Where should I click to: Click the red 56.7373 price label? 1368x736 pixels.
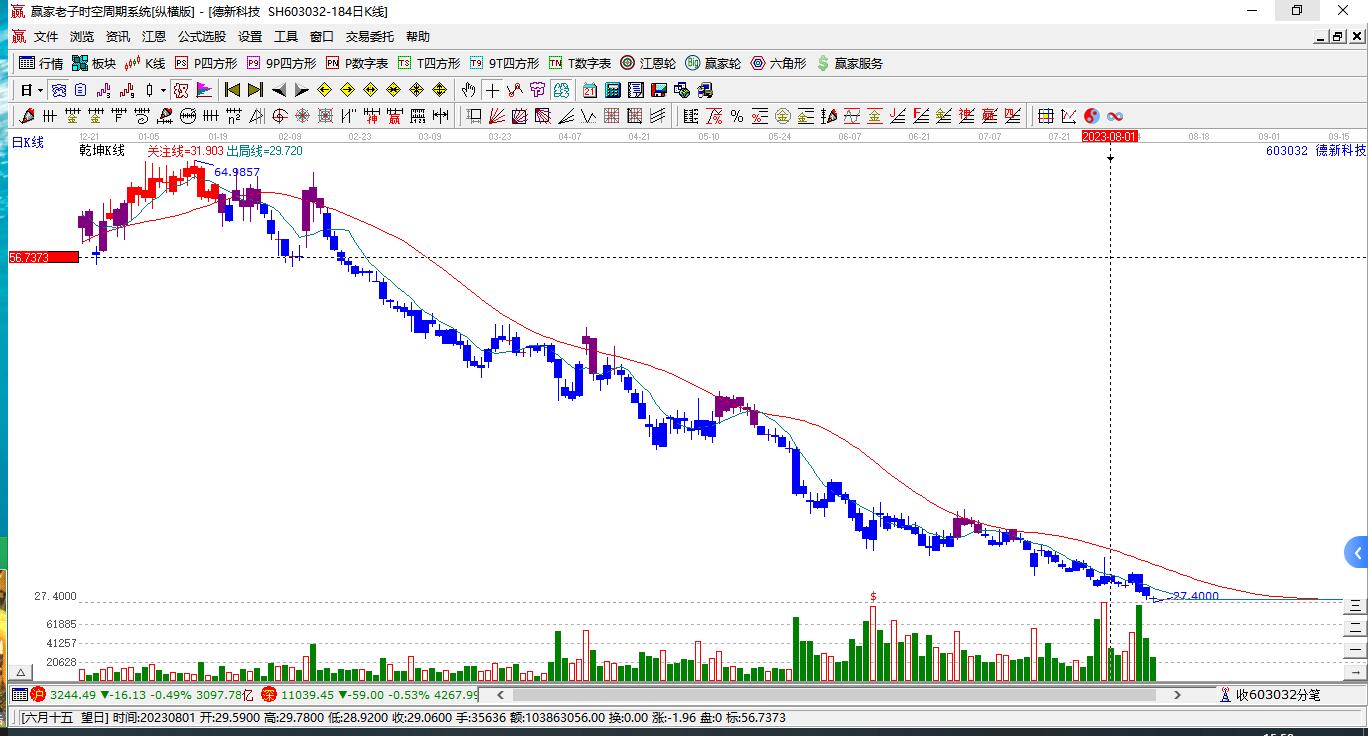click(43, 257)
